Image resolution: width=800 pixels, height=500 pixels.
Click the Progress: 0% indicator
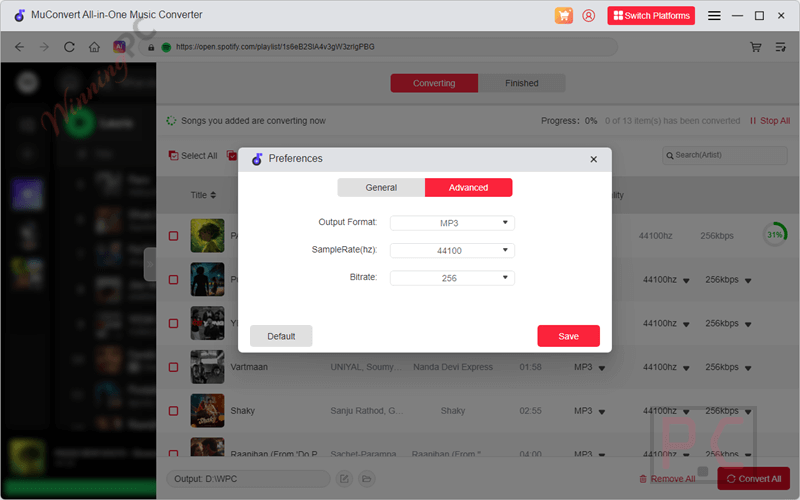[x=569, y=121]
